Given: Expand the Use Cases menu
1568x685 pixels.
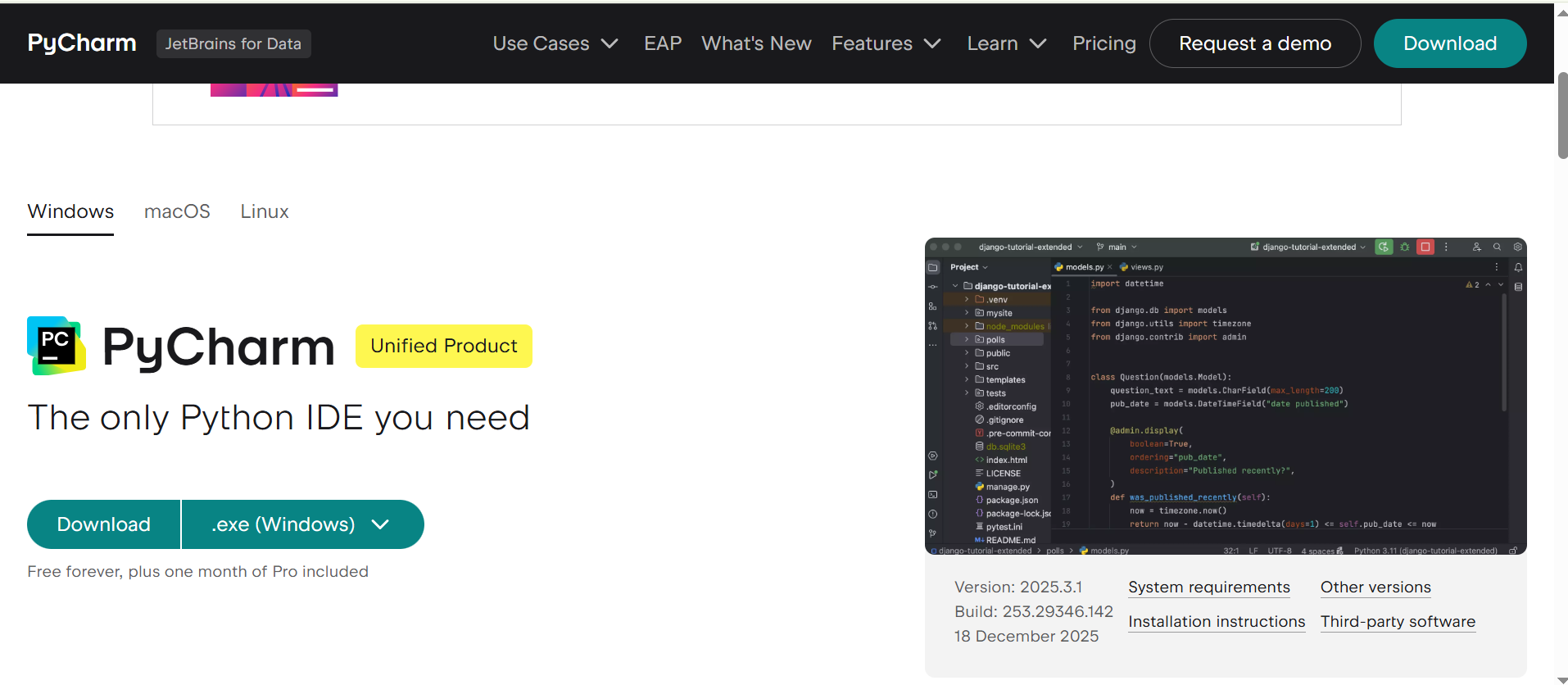Looking at the screenshot, I should click(x=555, y=43).
